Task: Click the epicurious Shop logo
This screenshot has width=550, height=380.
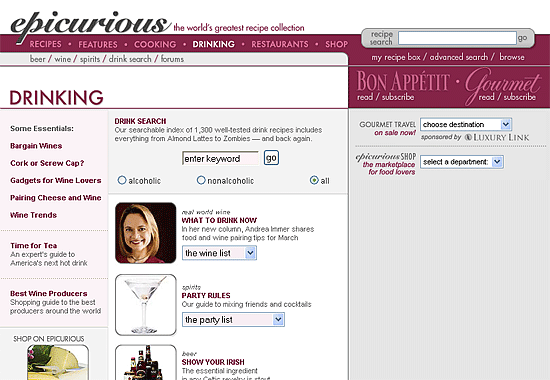Action: click(386, 156)
